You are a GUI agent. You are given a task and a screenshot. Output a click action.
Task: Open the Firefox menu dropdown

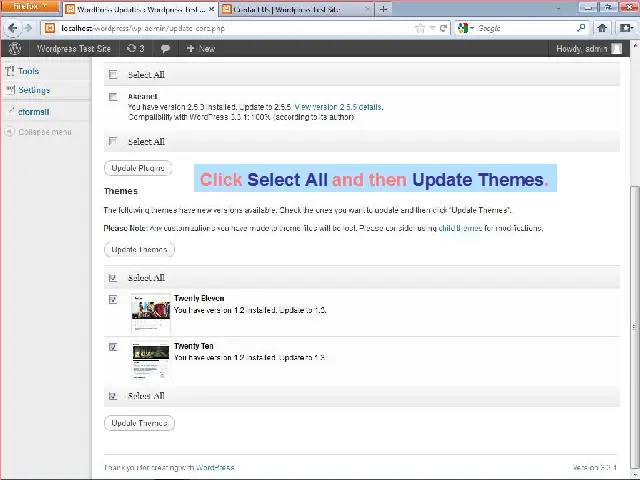point(30,7)
